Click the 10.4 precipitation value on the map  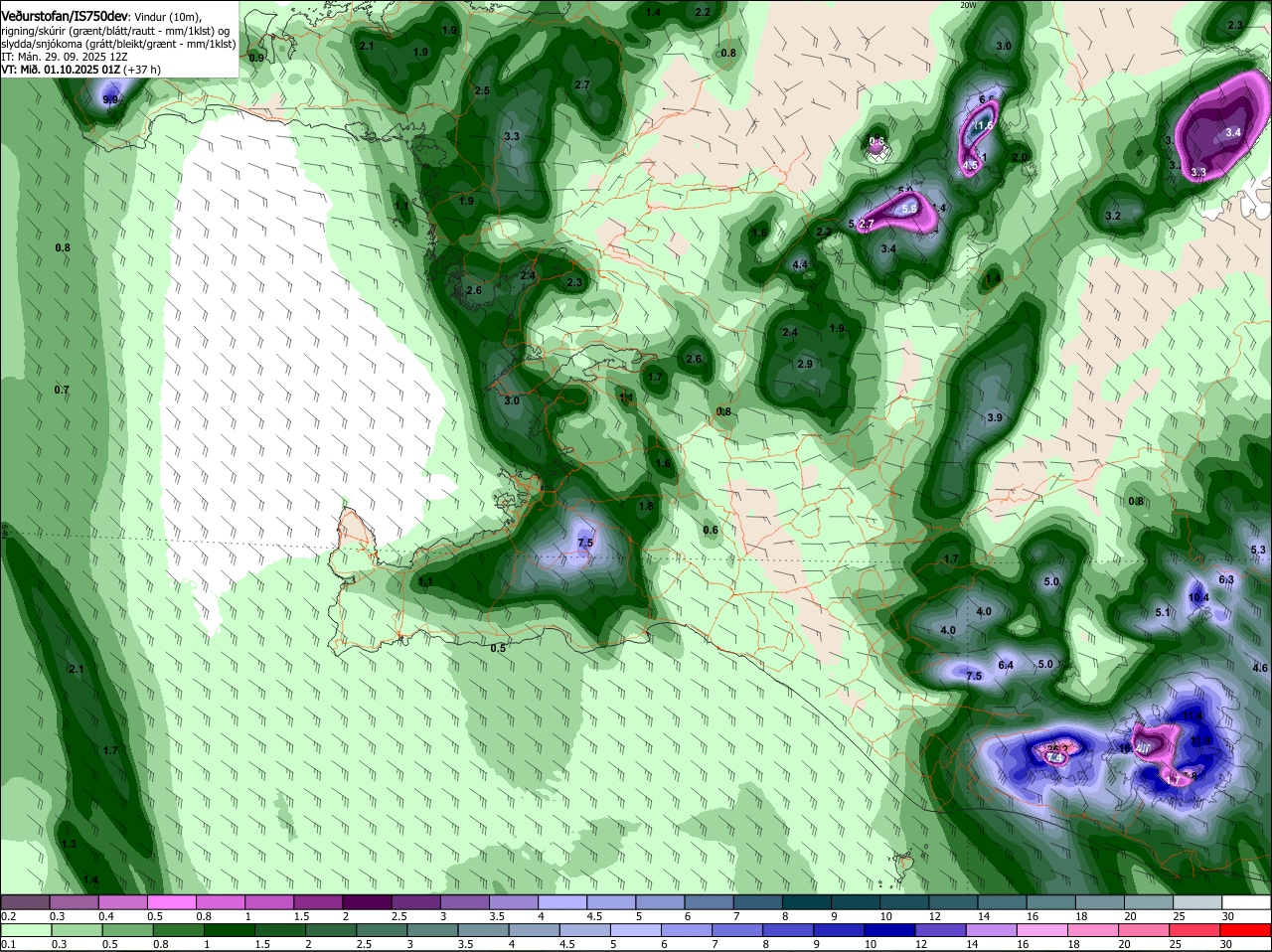pos(1198,598)
